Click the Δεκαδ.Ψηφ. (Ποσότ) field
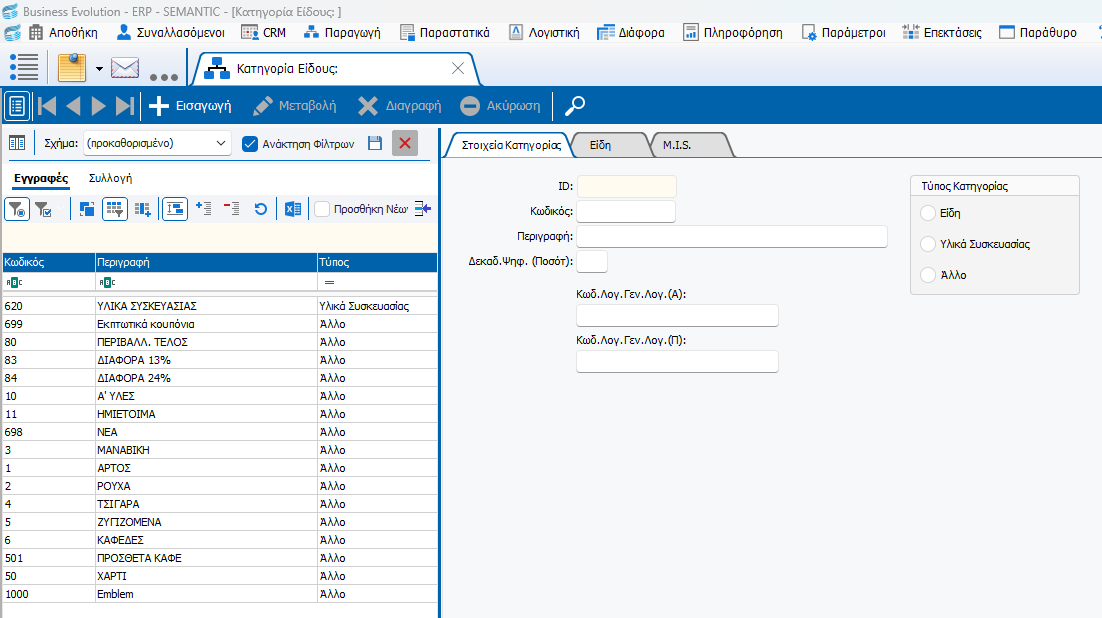Screen dimensions: 1102x618 point(592,261)
